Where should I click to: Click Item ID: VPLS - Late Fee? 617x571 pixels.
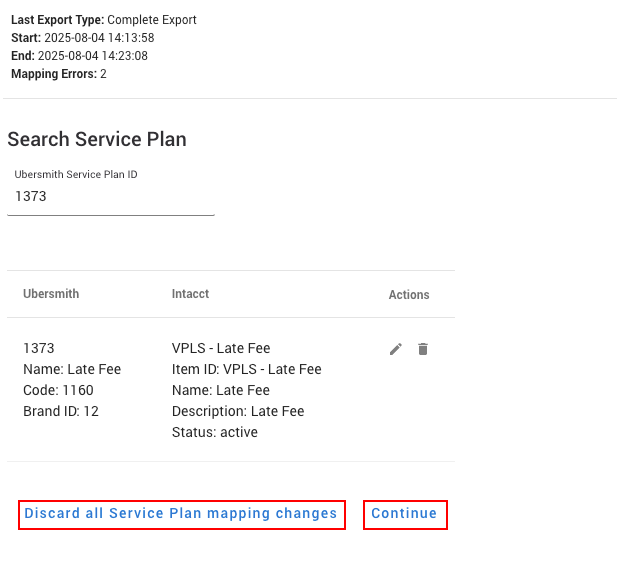point(247,369)
